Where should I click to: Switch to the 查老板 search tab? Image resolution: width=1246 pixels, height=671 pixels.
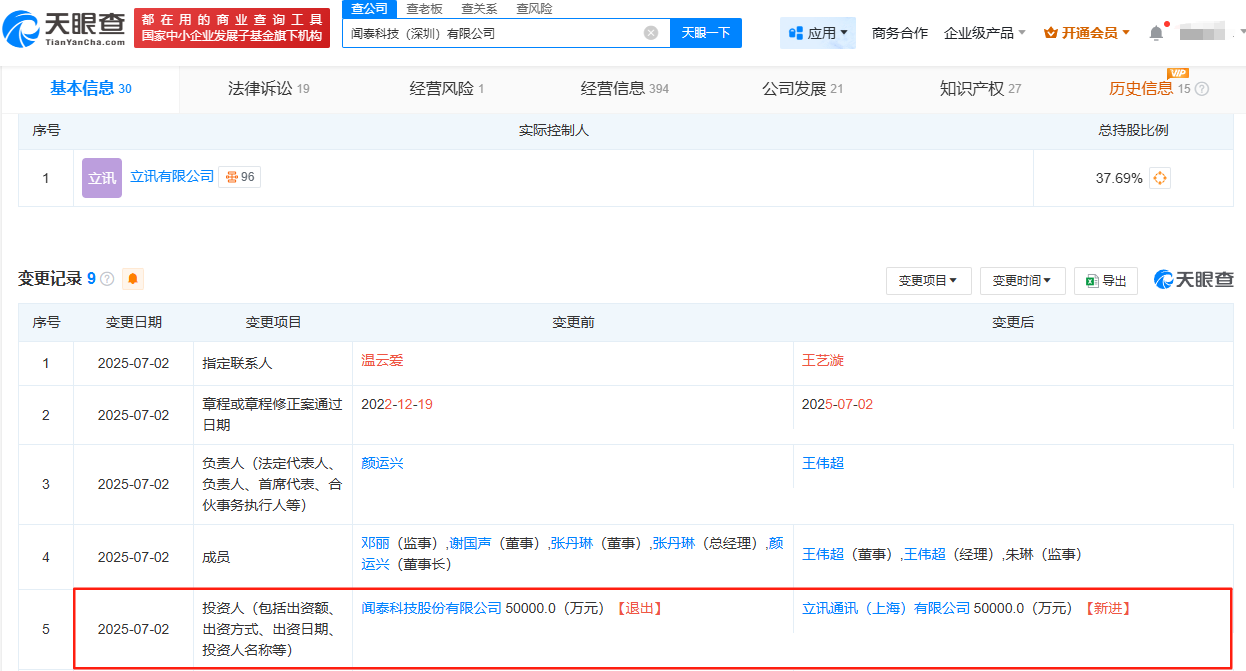[x=425, y=9]
